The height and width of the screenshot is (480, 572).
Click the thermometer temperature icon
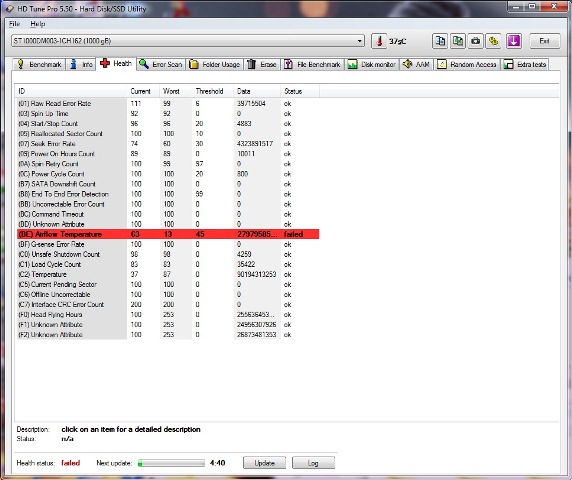(379, 41)
